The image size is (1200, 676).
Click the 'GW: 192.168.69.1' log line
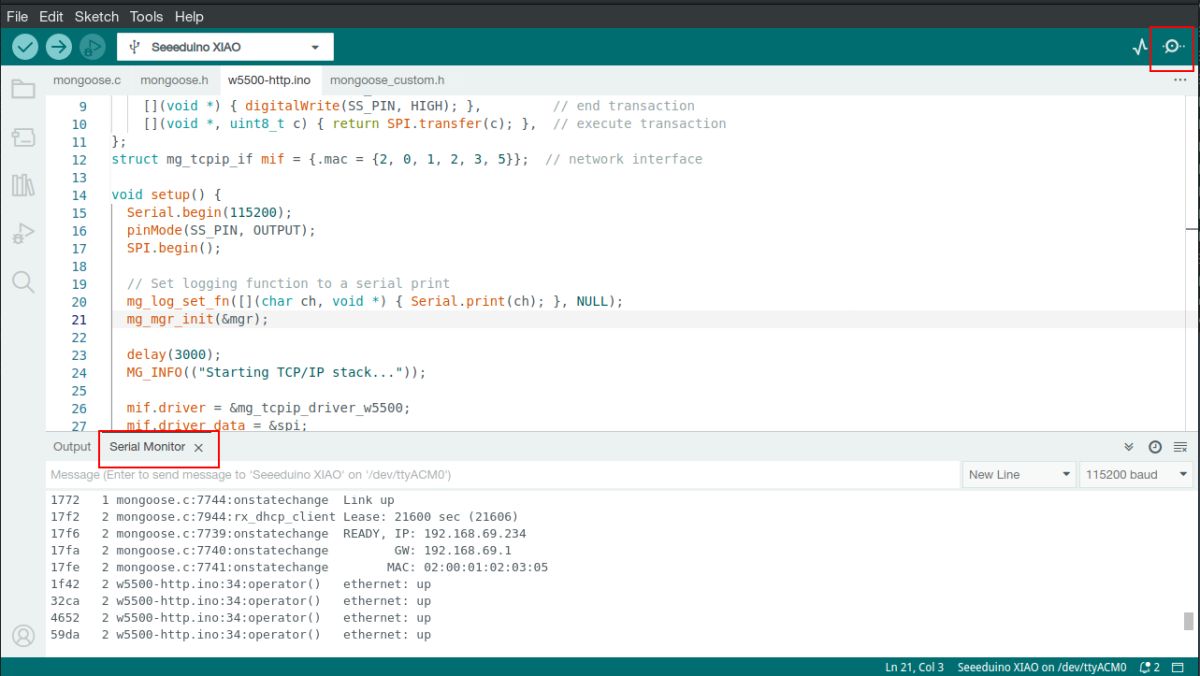tap(281, 550)
